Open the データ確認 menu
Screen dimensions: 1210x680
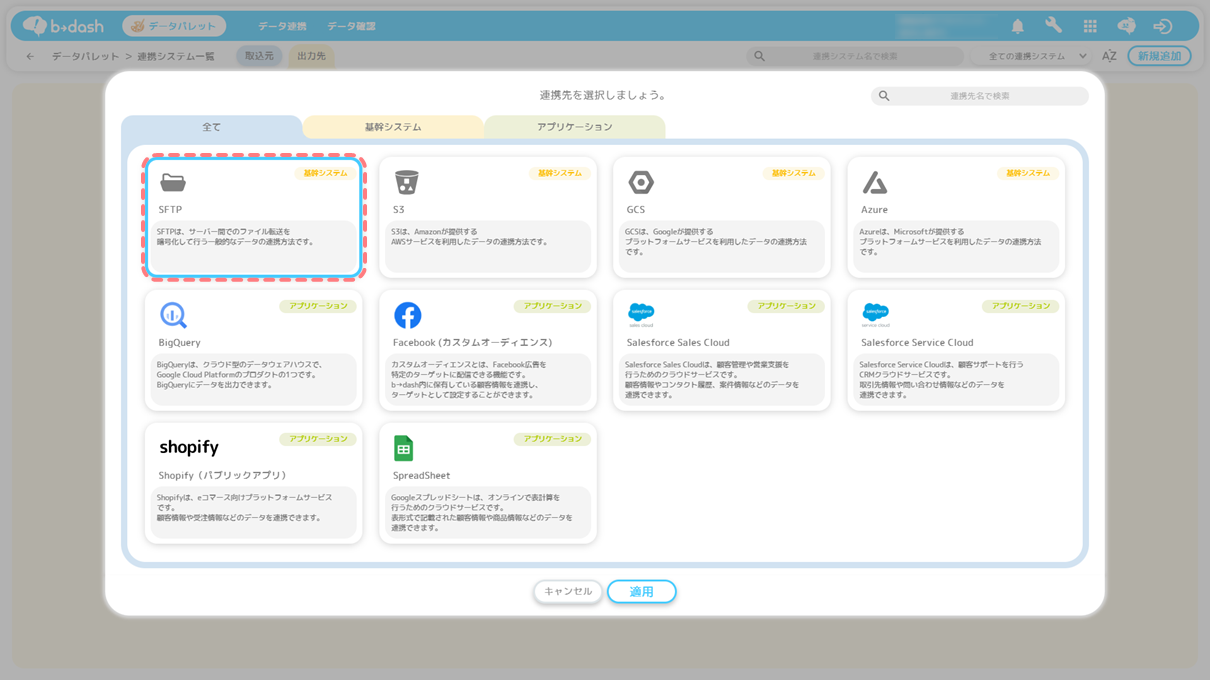[351, 26]
